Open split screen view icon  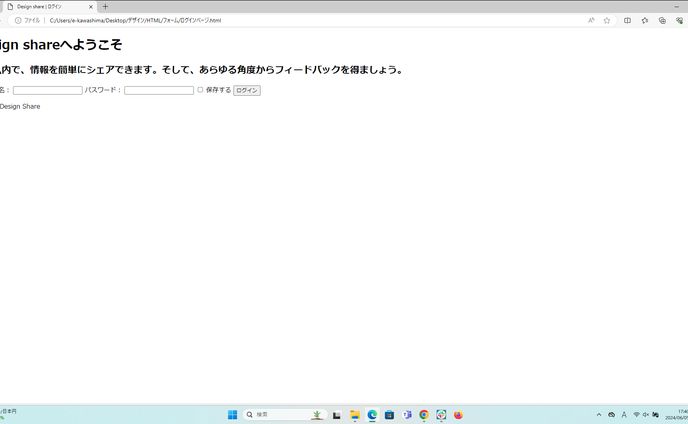click(627, 20)
